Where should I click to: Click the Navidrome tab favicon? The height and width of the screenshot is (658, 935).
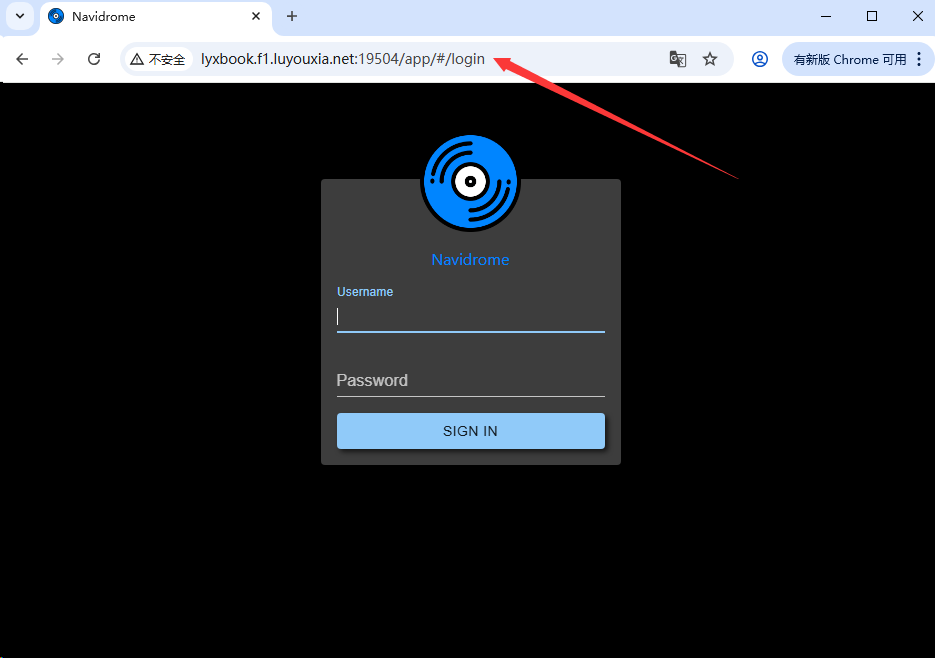[x=56, y=17]
